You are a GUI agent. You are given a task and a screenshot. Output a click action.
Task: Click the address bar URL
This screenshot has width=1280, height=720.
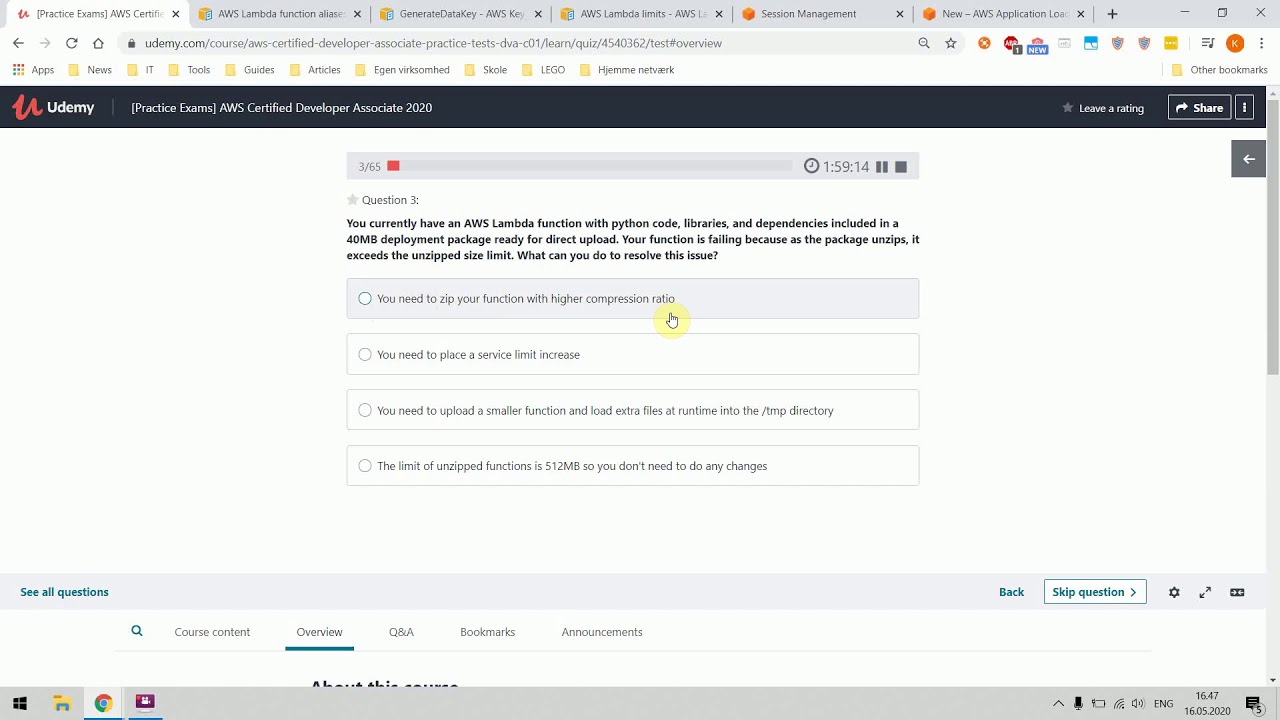tap(433, 43)
